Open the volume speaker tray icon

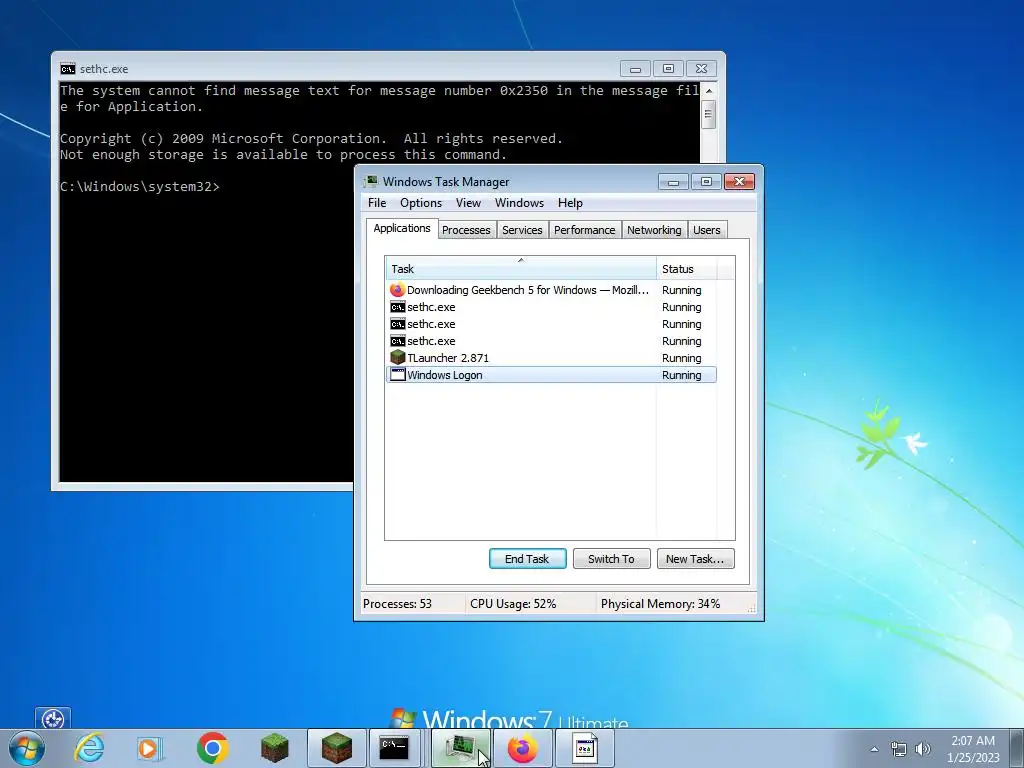point(923,749)
